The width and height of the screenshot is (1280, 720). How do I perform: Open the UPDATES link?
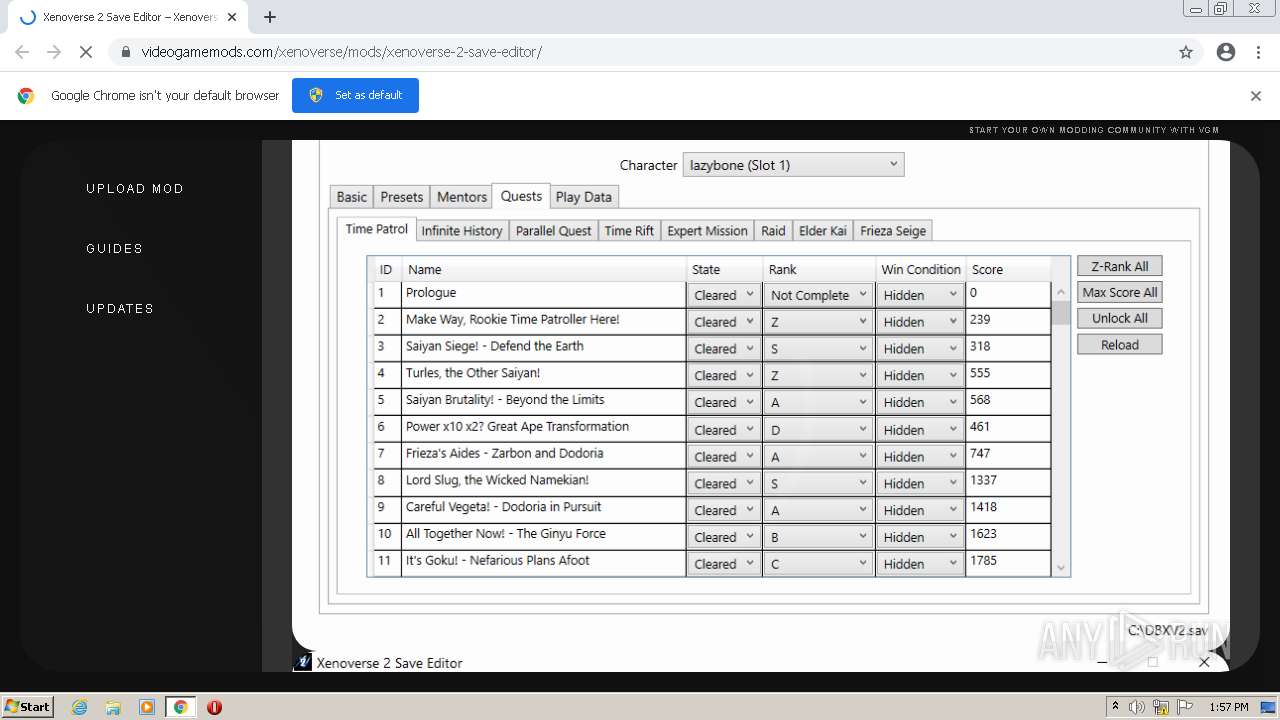coord(120,309)
